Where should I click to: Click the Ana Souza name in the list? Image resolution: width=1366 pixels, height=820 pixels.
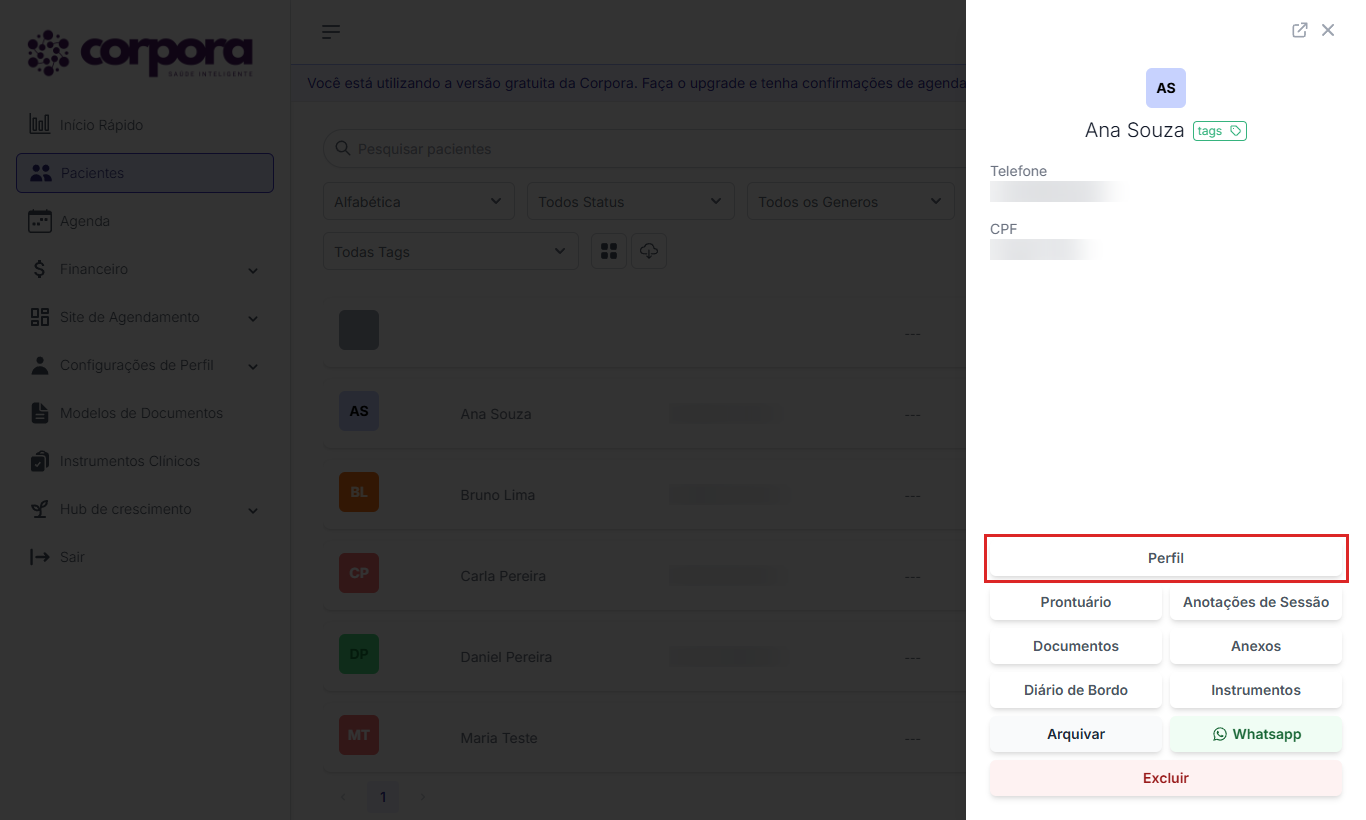496,414
